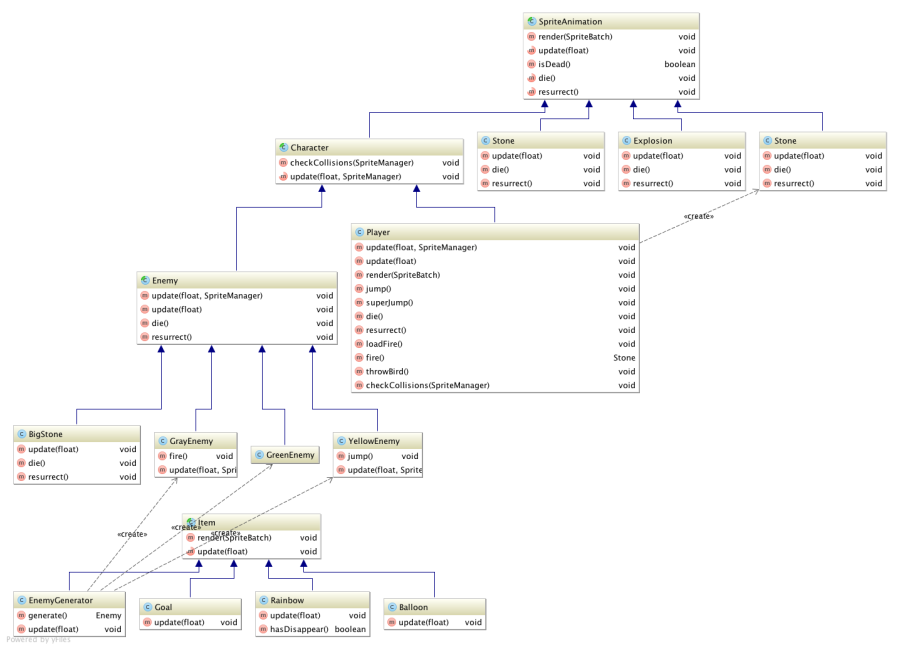Click method icon of Enemy resurrect()
Viewport: 900px width, 649px height.
(x=145, y=337)
